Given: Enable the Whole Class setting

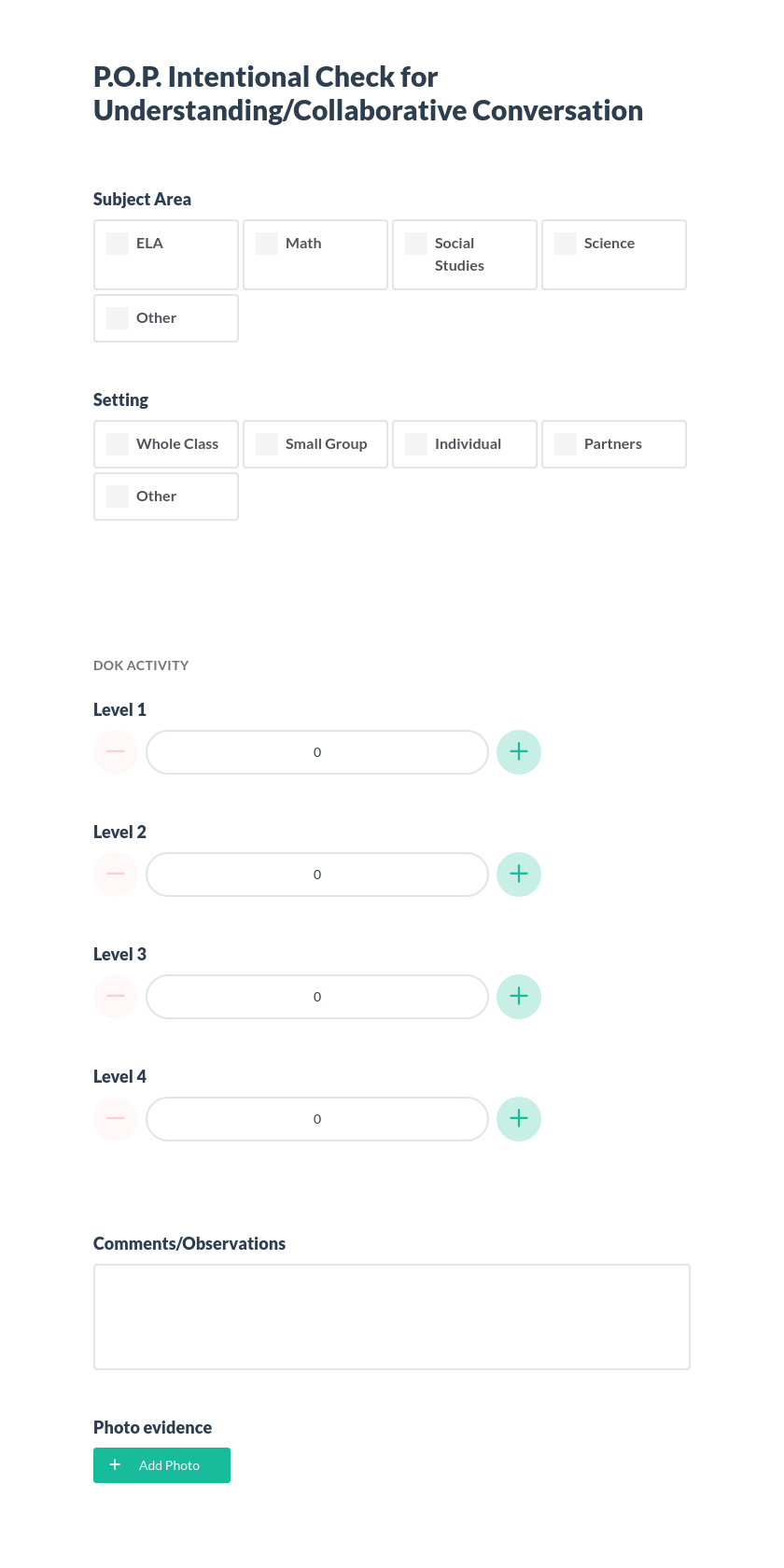Looking at the screenshot, I should 117,443.
